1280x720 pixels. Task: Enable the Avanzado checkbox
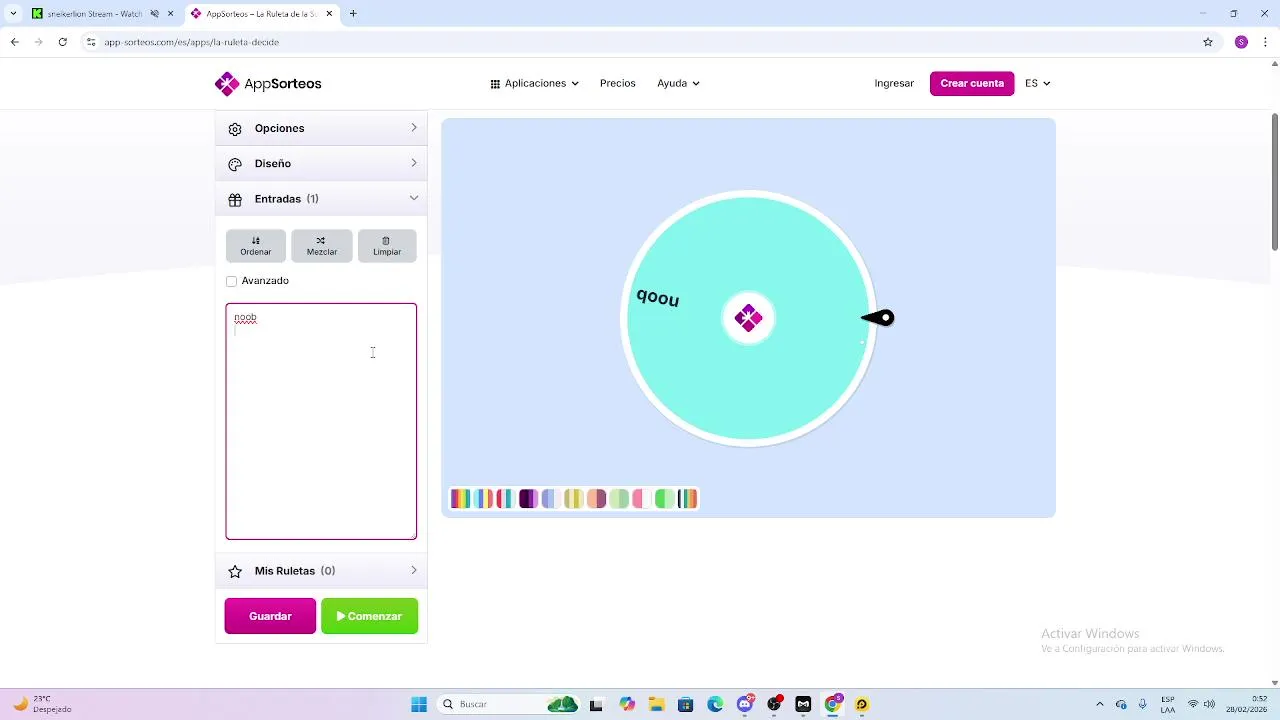pyautogui.click(x=231, y=281)
